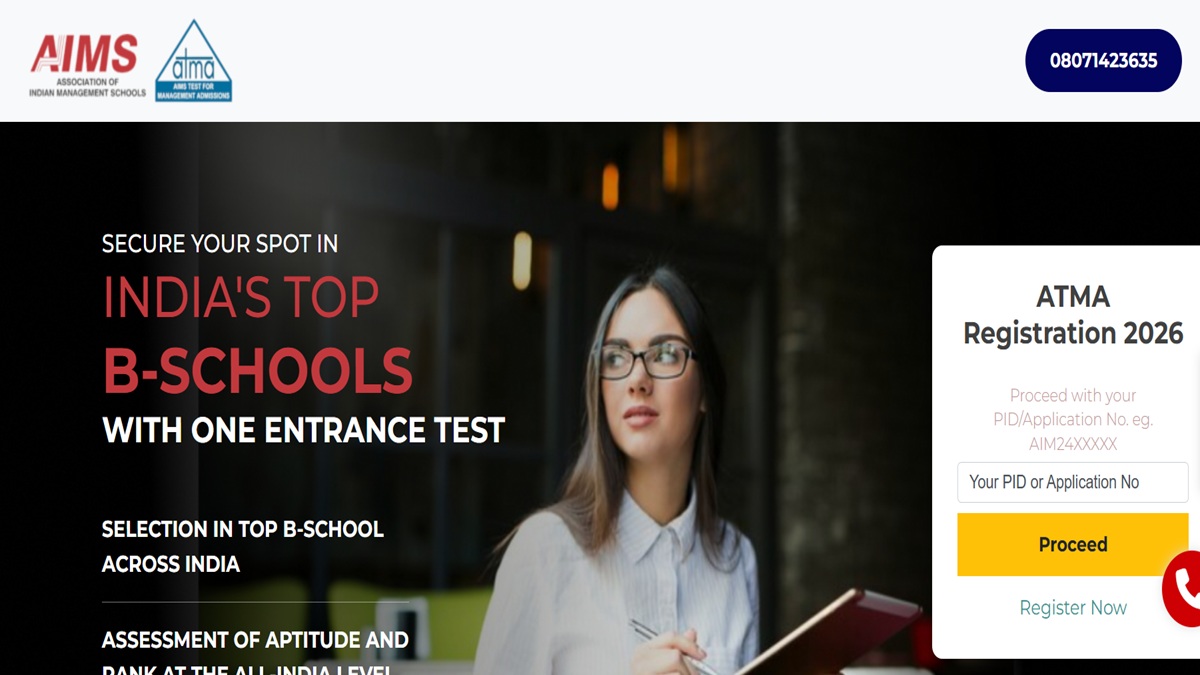Click the SECURE YOUR SPOT IN text
Viewport: 1200px width, 675px height.
[x=220, y=244]
